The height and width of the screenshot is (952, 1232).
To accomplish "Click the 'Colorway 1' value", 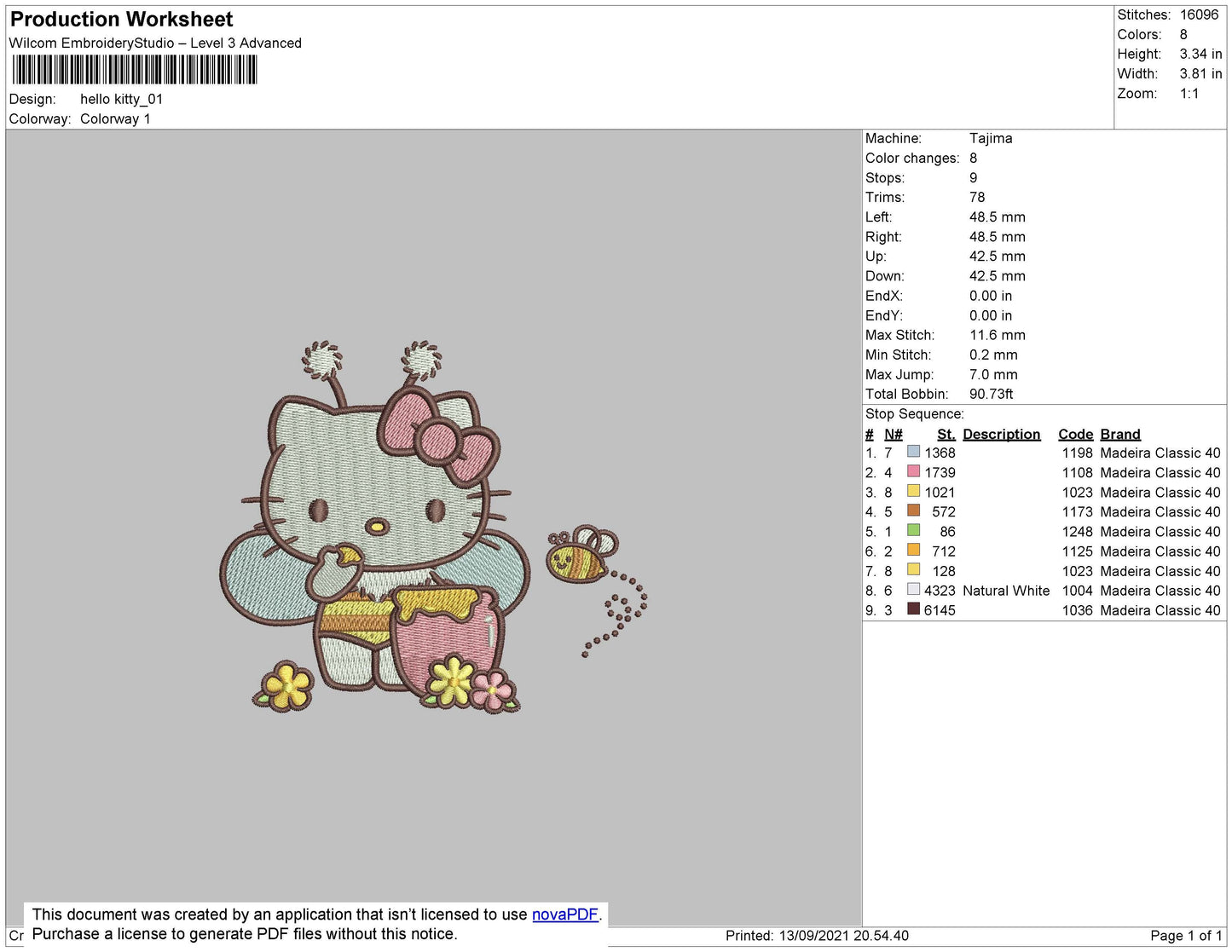I will 115,118.
